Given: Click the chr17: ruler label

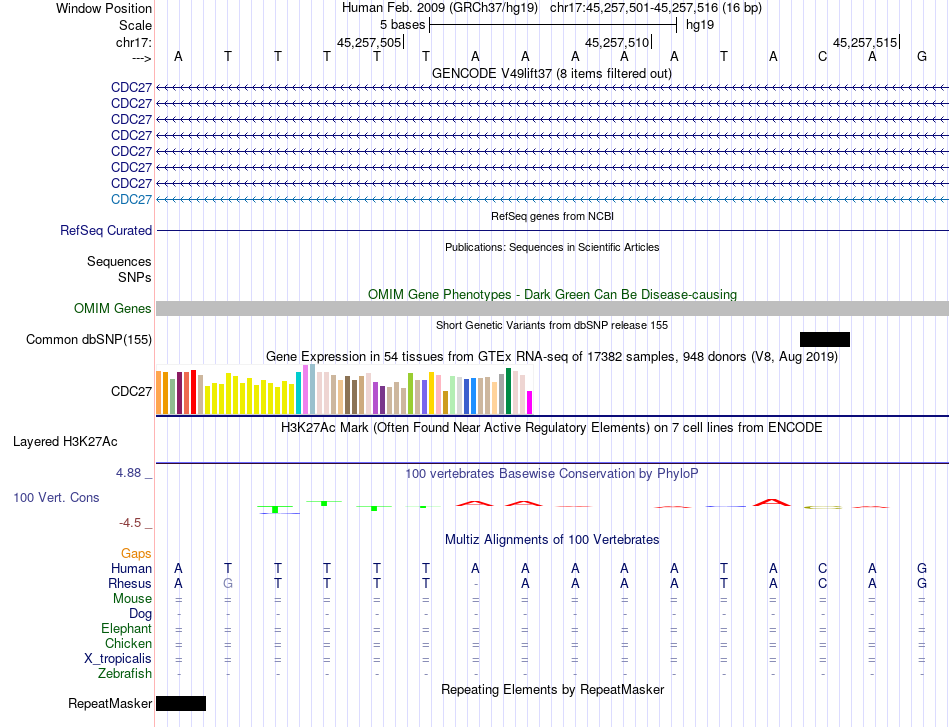Looking at the screenshot, I should pos(133,42).
